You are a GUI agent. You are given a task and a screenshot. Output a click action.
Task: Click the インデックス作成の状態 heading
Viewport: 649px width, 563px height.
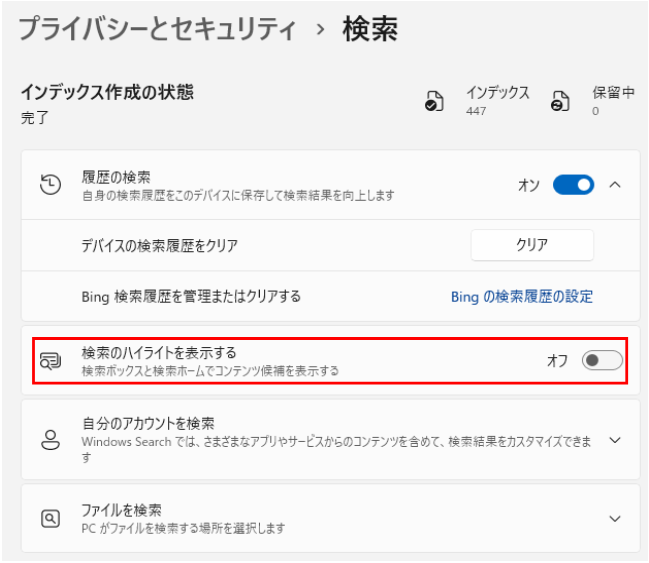[x=107, y=92]
